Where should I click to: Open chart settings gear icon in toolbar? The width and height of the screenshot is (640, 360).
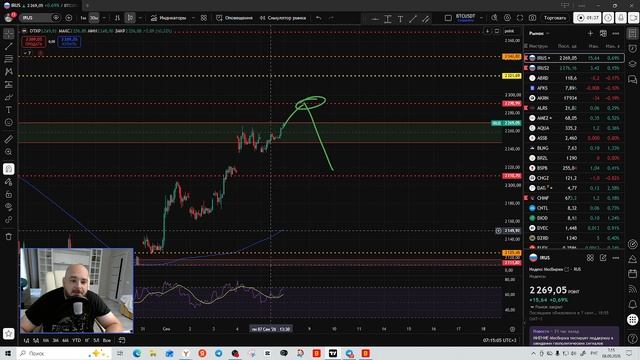507,18
